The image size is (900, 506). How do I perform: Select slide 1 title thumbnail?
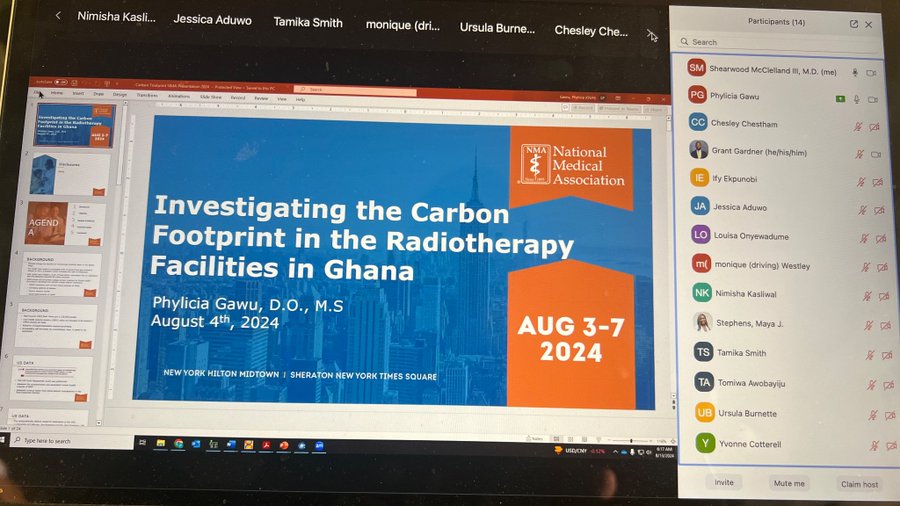tap(75, 125)
